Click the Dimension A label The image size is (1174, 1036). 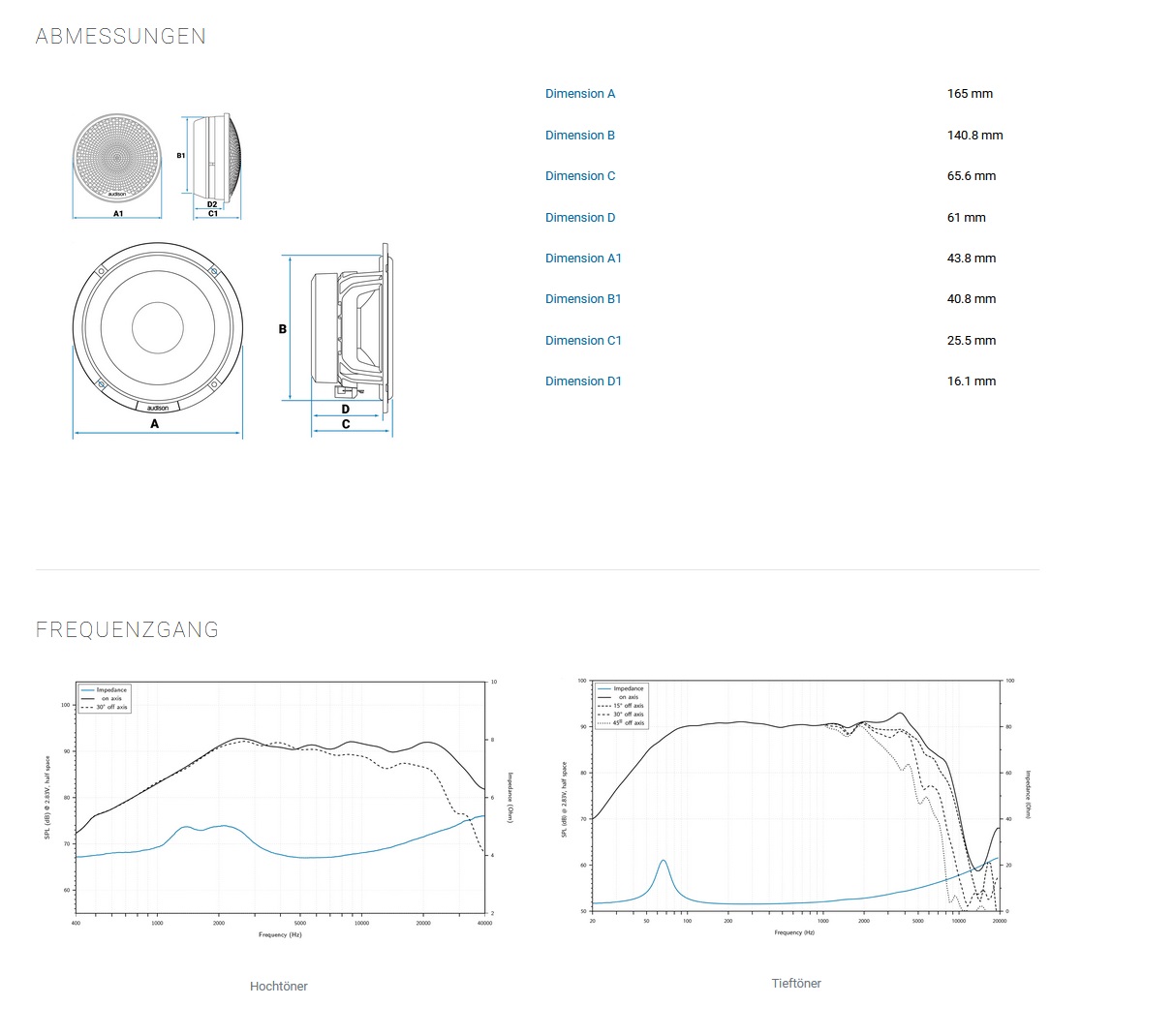pyautogui.click(x=579, y=94)
